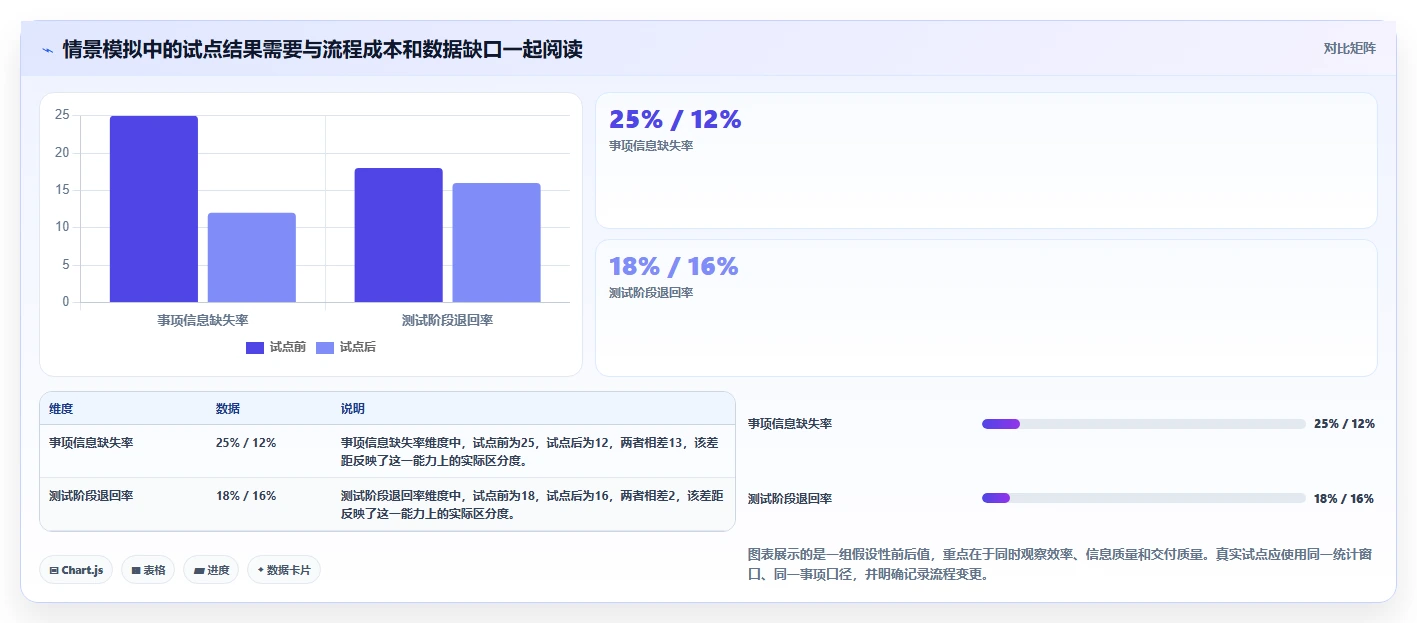Screen dimensions: 1417x623
Task: Click the 测试阶段退回率 x-axis label on chart
Action: coord(447,320)
